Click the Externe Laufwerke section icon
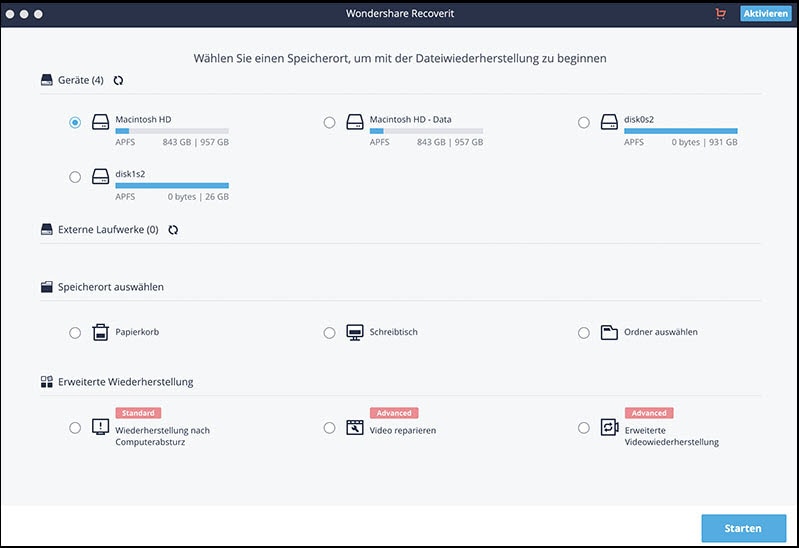 (46, 229)
